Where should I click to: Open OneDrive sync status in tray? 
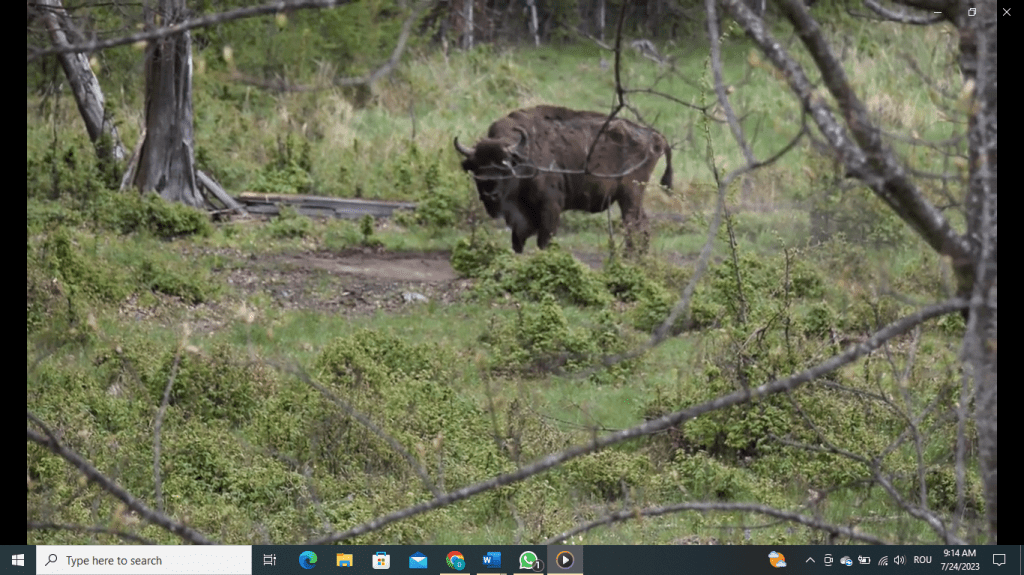coord(846,560)
